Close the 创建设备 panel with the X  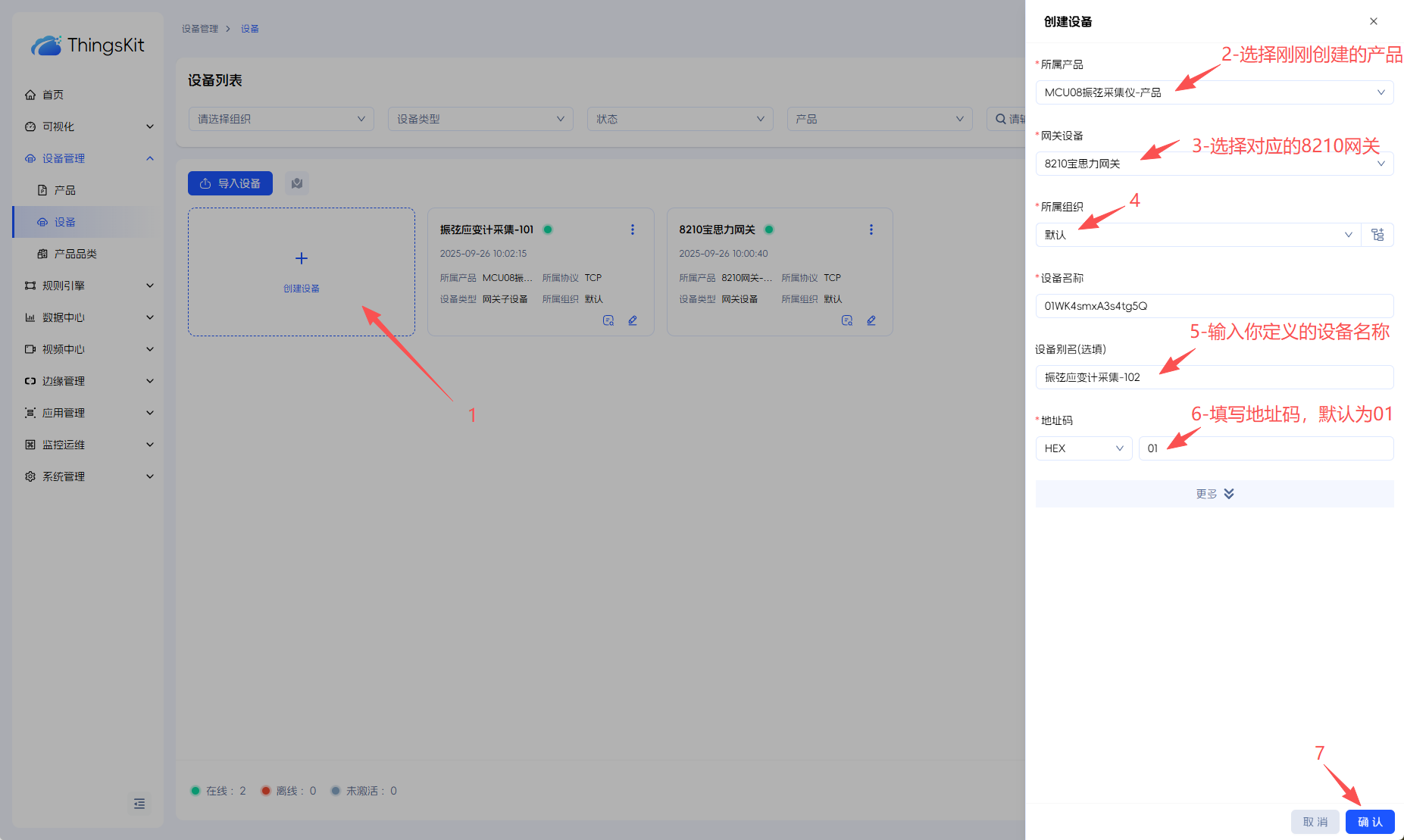click(1374, 21)
